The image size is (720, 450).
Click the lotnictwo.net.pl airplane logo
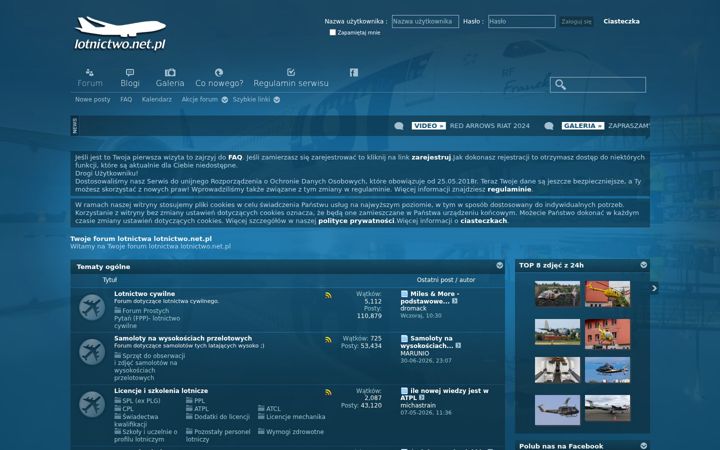point(120,33)
